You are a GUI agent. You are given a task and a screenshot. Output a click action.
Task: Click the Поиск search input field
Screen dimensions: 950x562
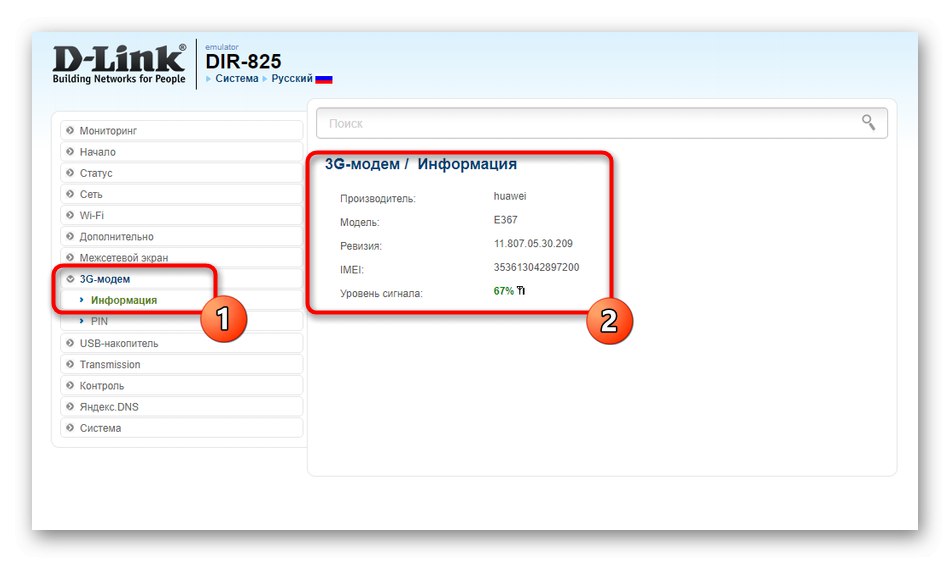pyautogui.click(x=602, y=124)
